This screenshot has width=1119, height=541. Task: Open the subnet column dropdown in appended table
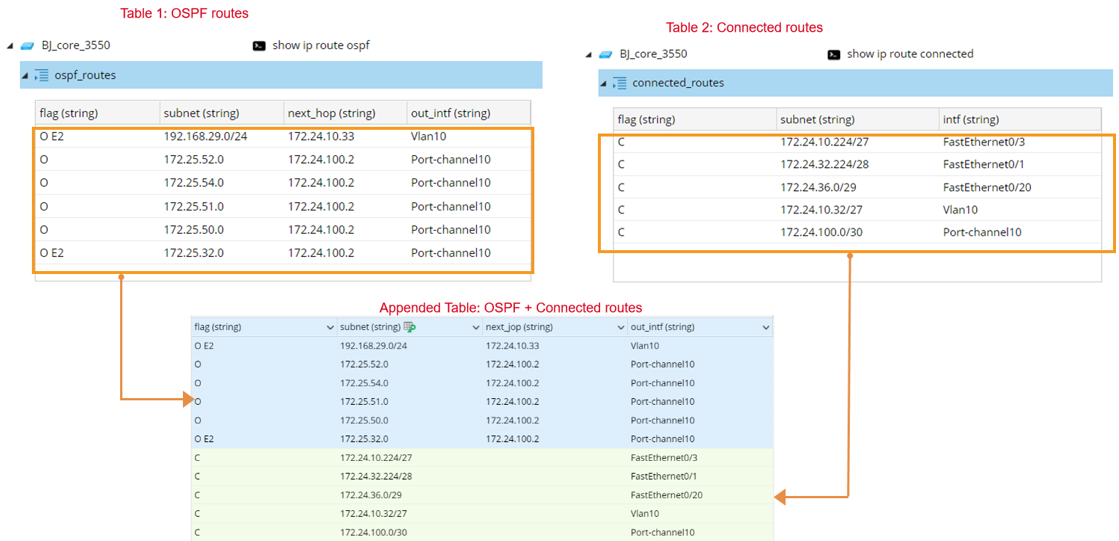coord(475,328)
